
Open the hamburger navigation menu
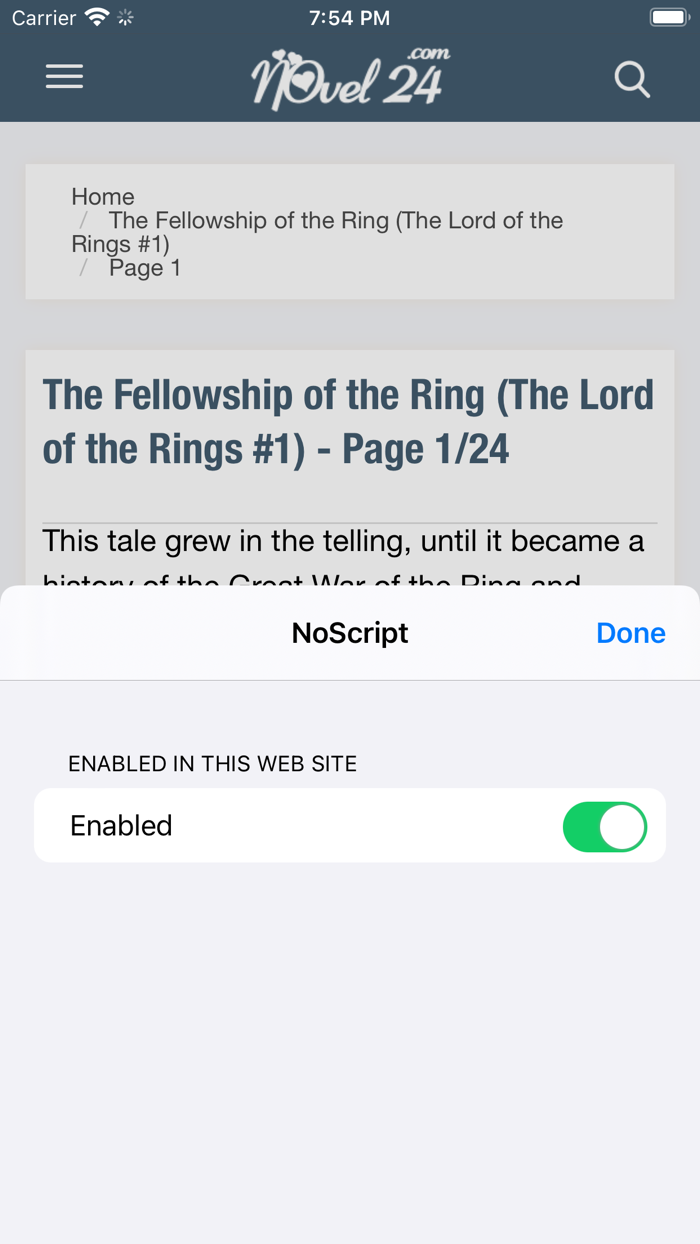(64, 77)
